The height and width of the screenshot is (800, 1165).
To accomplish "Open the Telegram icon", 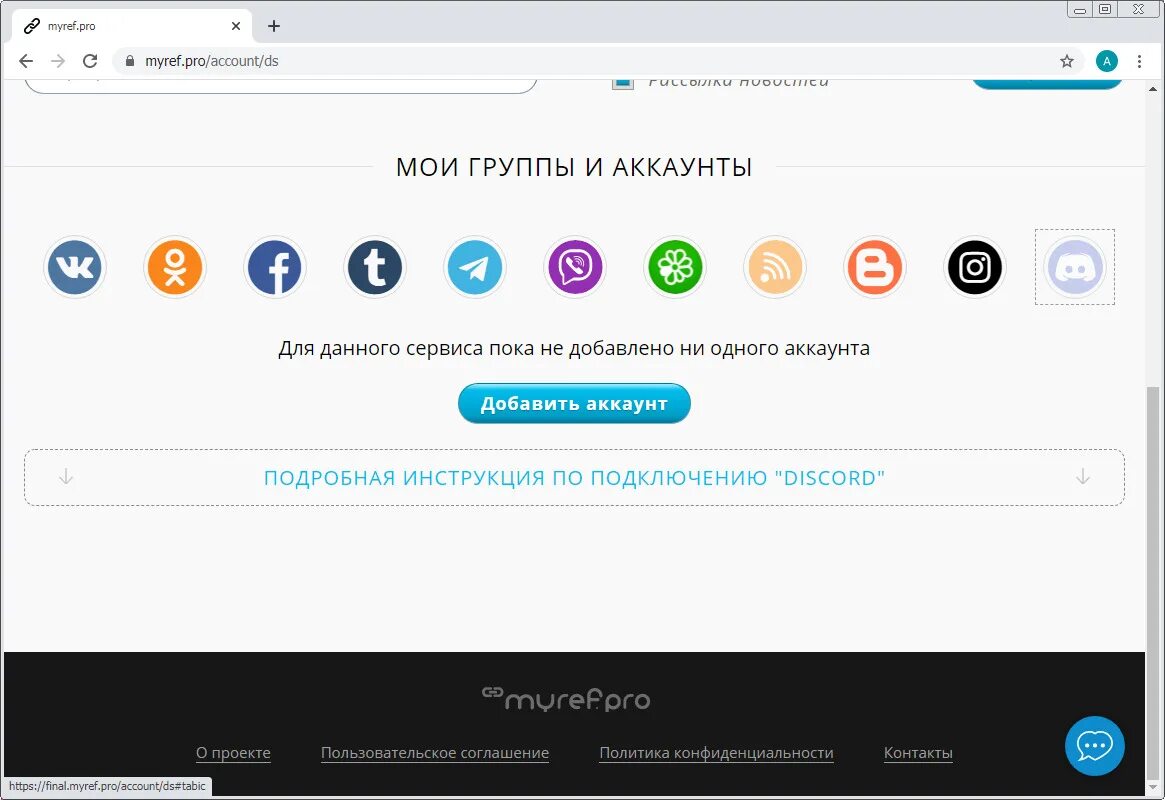I will [475, 267].
